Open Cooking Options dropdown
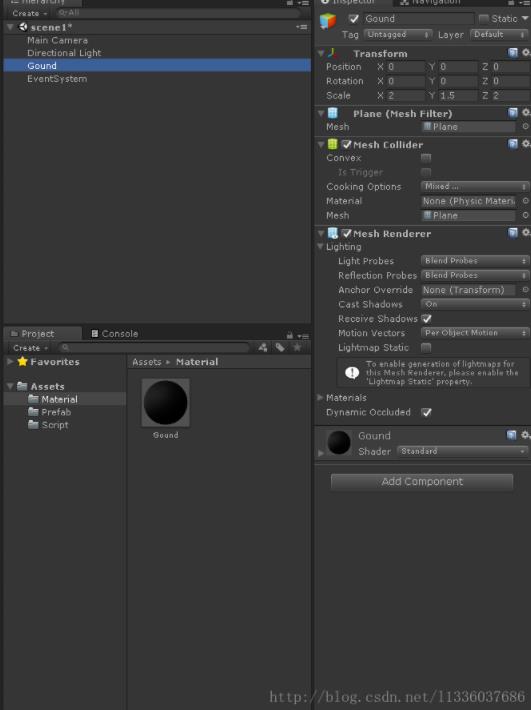531x710 pixels. tap(475, 187)
